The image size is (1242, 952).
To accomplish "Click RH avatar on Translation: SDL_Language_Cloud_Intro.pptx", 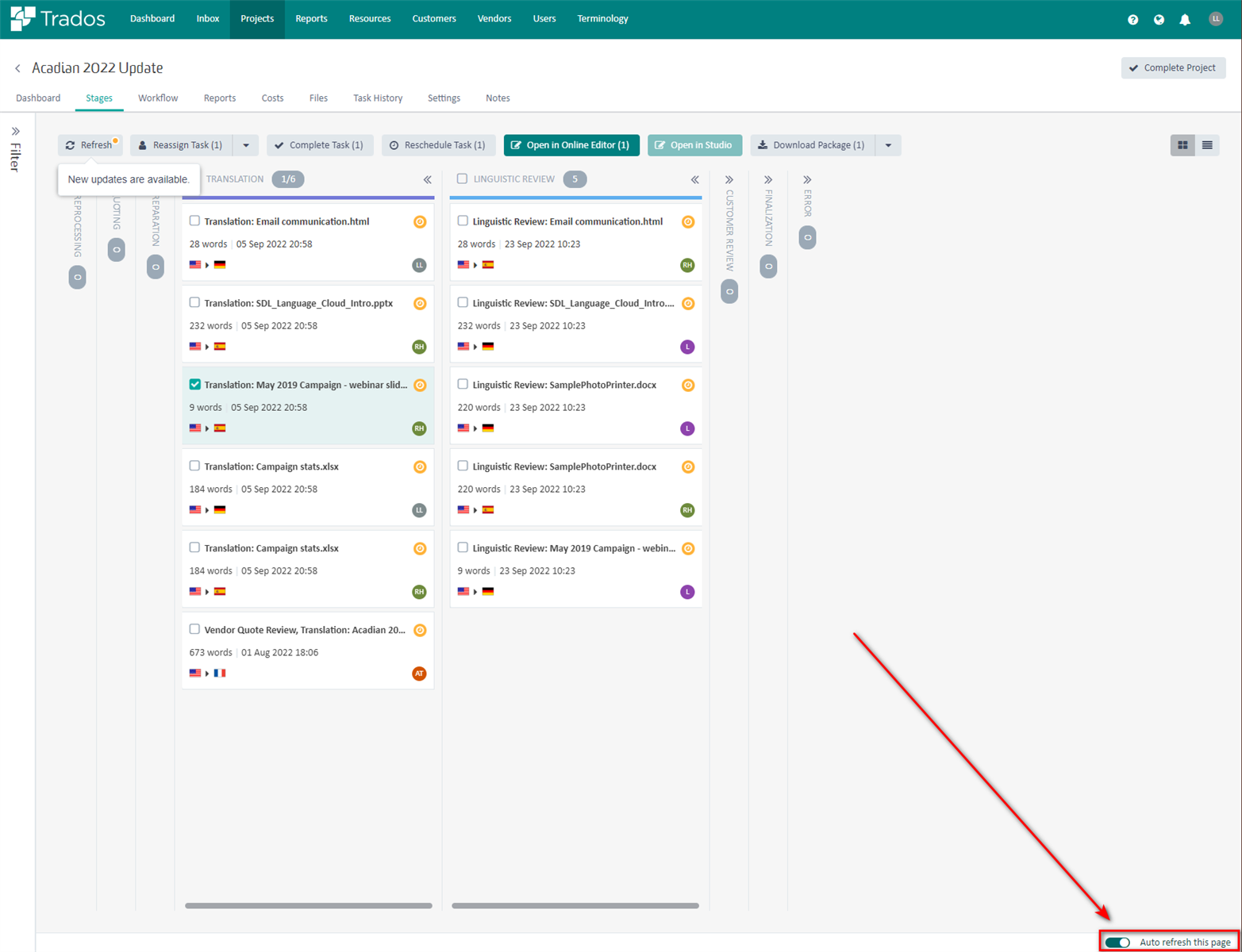I will [x=419, y=347].
